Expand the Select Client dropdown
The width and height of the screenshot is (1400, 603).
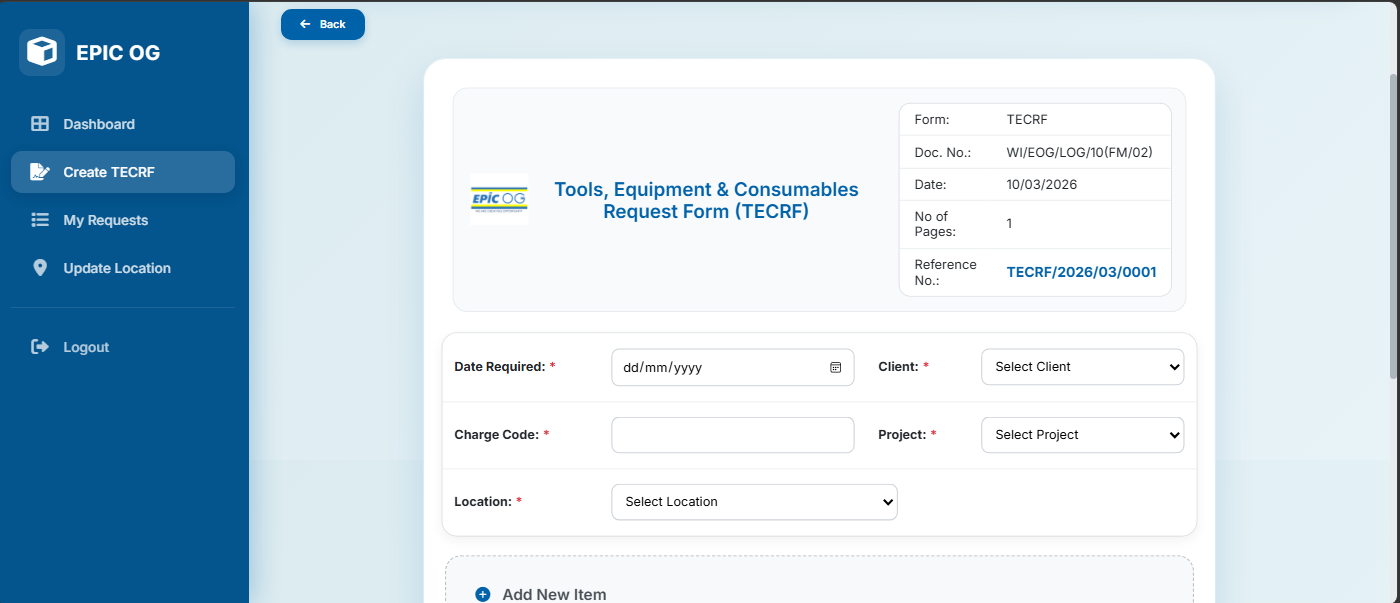(x=1082, y=367)
